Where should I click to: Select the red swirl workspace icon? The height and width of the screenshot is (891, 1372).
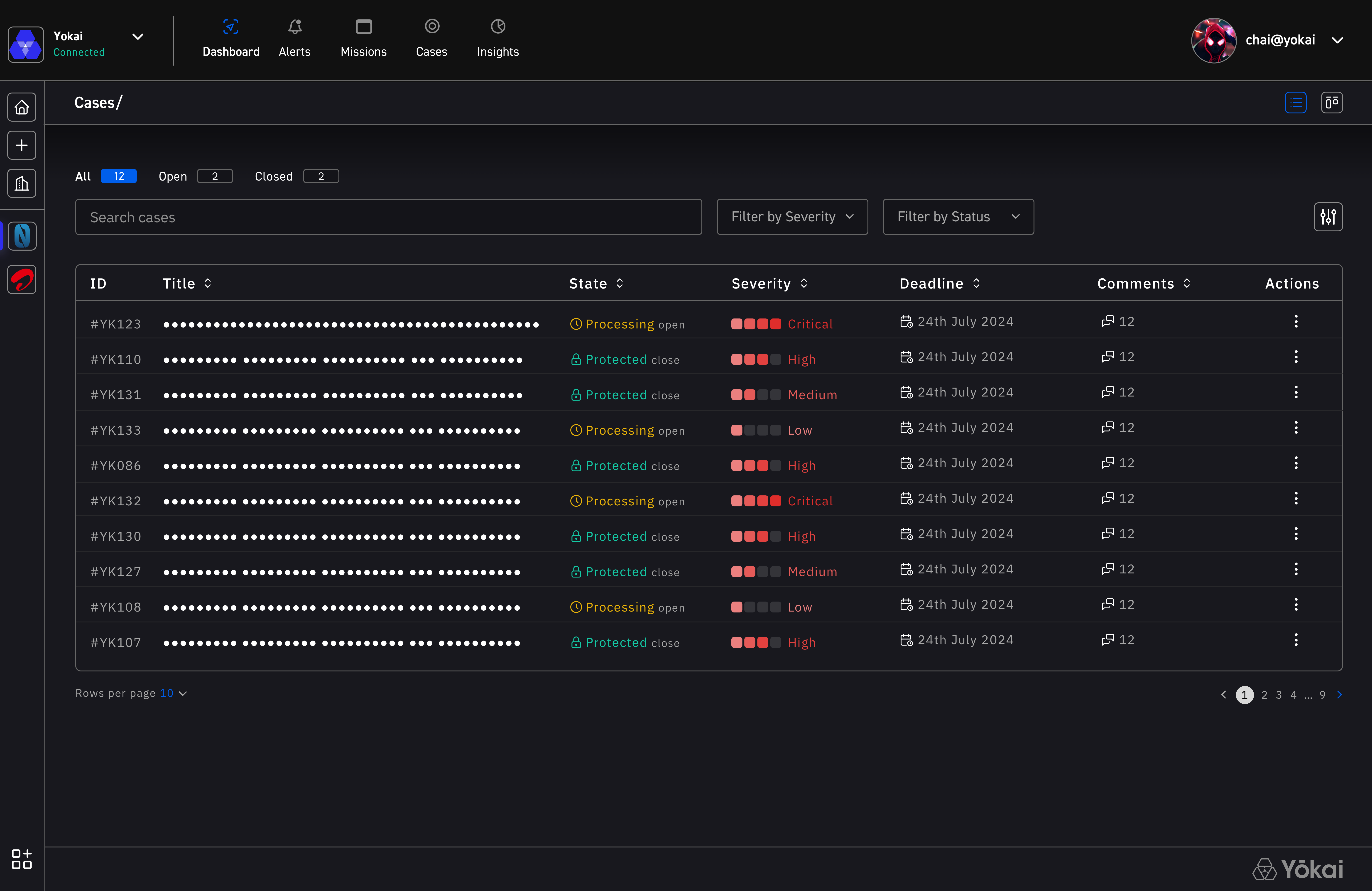pyautogui.click(x=22, y=279)
